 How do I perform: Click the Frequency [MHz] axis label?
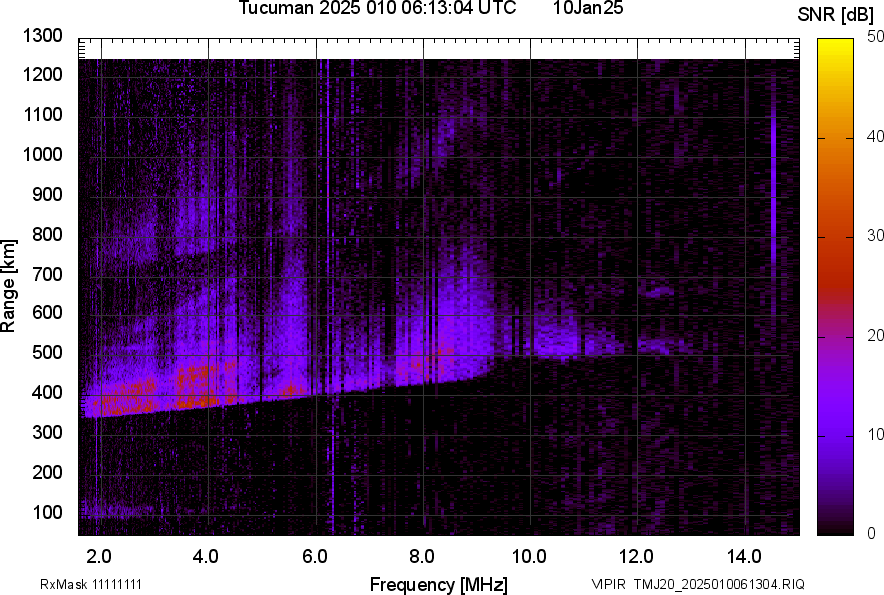(x=438, y=584)
